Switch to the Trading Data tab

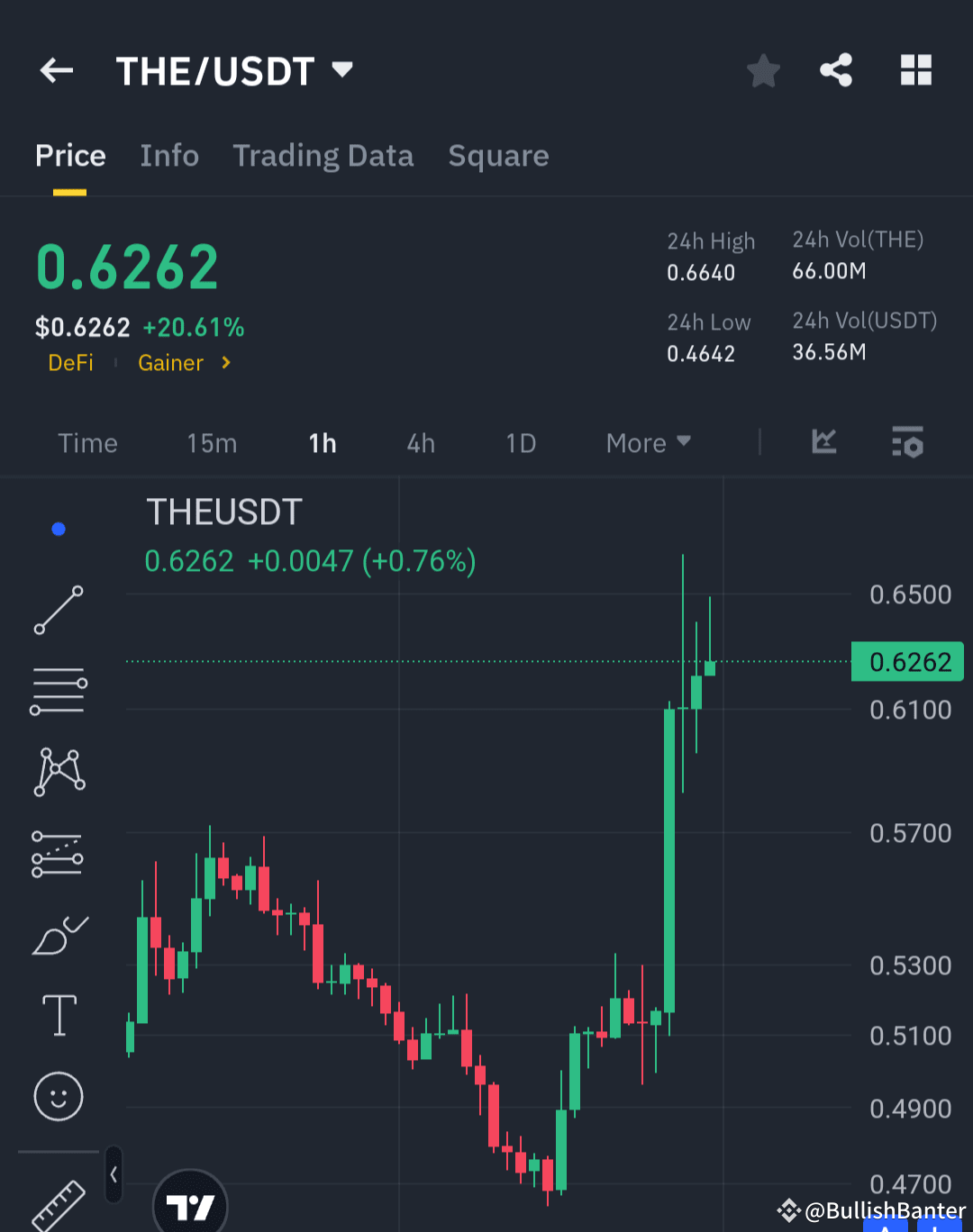[x=323, y=155]
